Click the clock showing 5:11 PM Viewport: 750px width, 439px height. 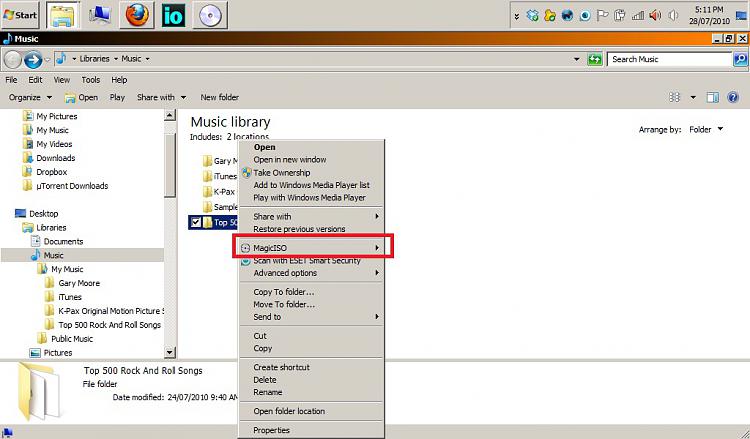tap(709, 15)
